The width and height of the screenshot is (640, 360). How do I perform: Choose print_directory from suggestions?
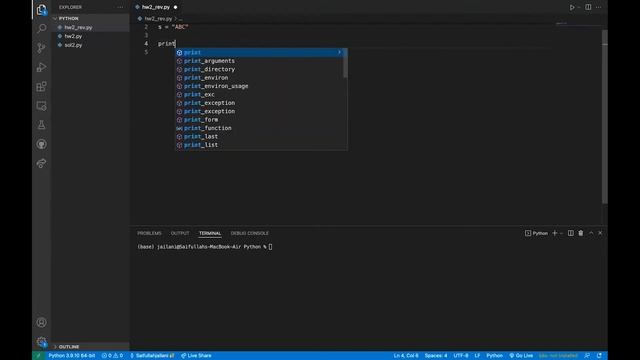[x=260, y=69]
